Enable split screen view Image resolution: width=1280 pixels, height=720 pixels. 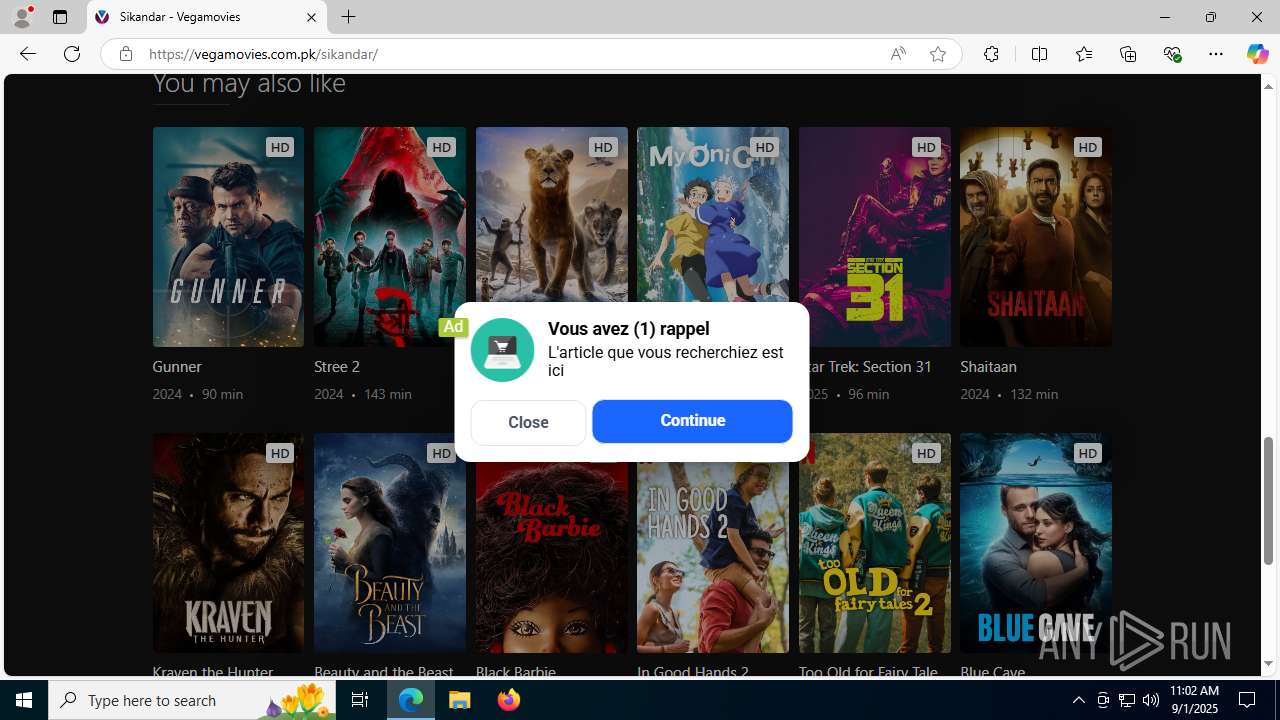point(1039,54)
